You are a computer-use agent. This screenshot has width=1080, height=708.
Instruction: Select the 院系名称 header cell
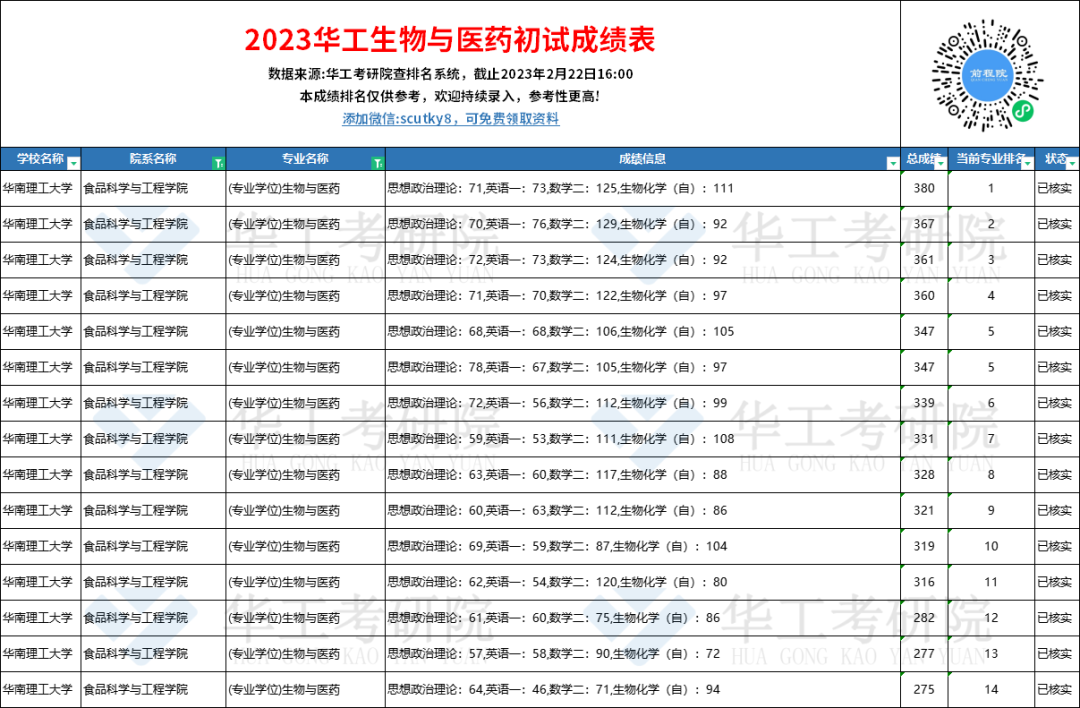click(153, 159)
